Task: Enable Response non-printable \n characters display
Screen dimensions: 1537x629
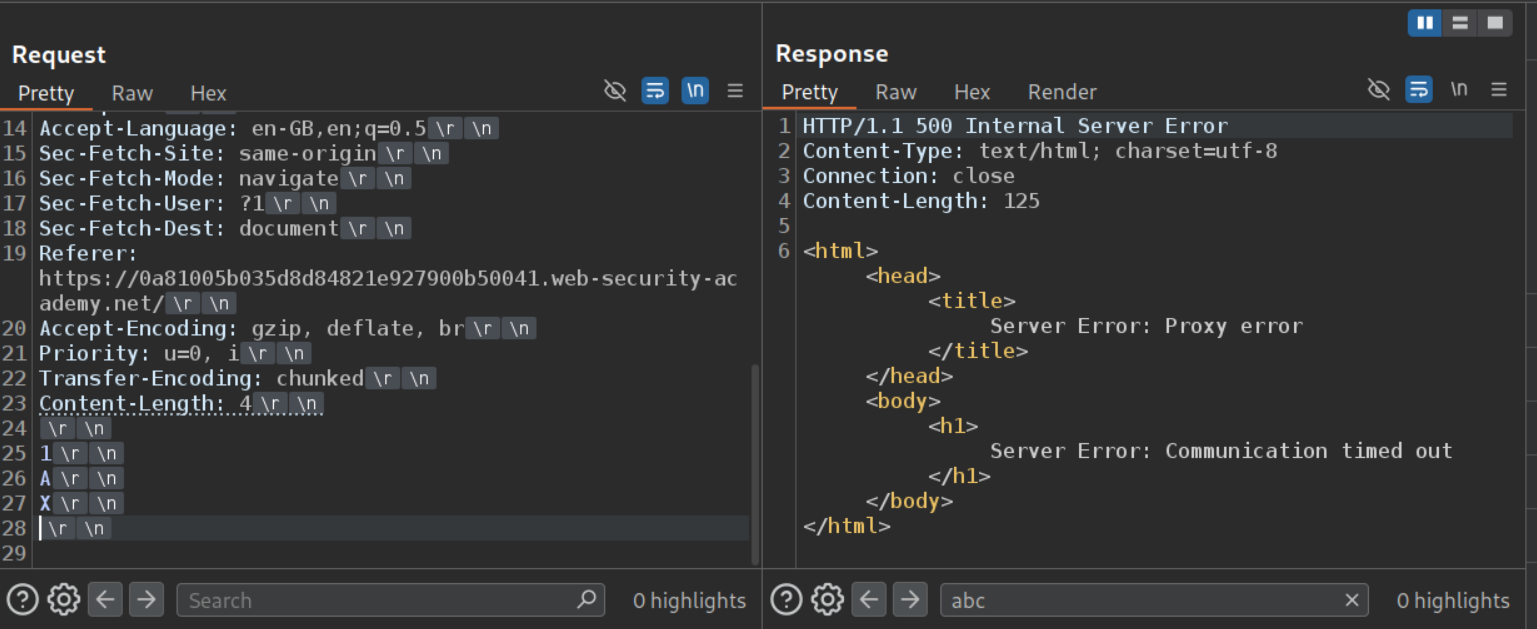Action: [x=1459, y=90]
